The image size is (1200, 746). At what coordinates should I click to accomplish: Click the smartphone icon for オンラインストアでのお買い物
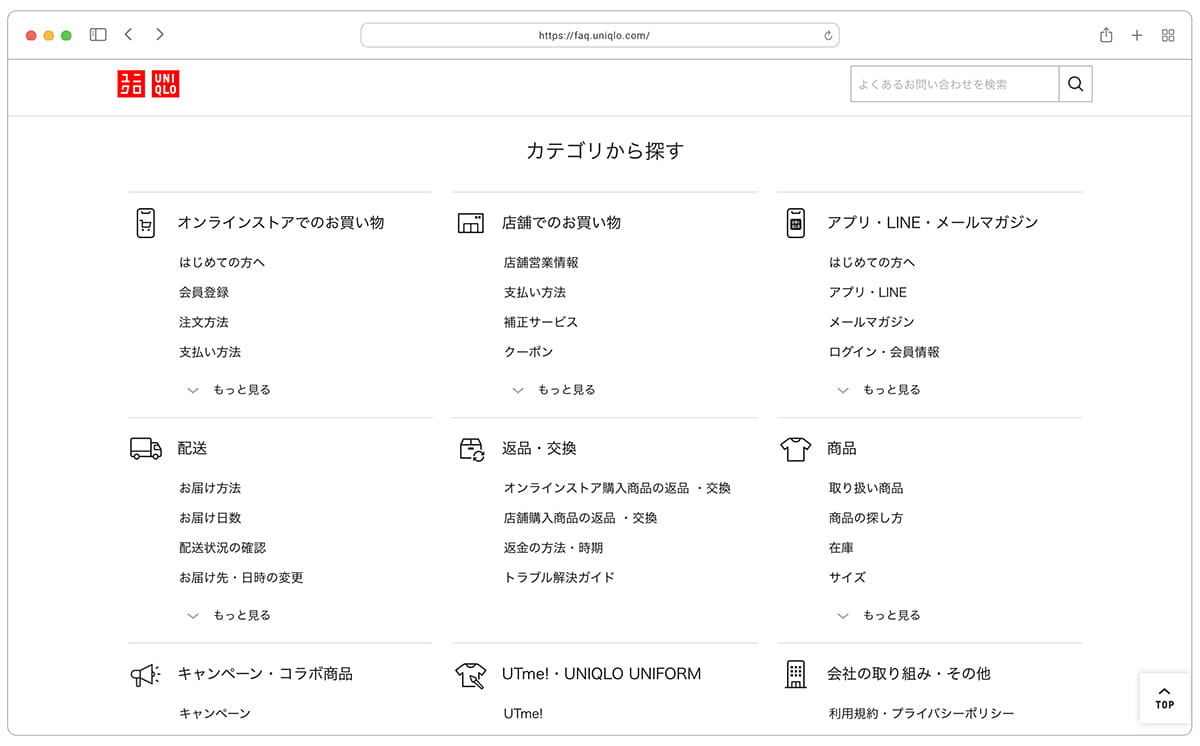click(146, 222)
